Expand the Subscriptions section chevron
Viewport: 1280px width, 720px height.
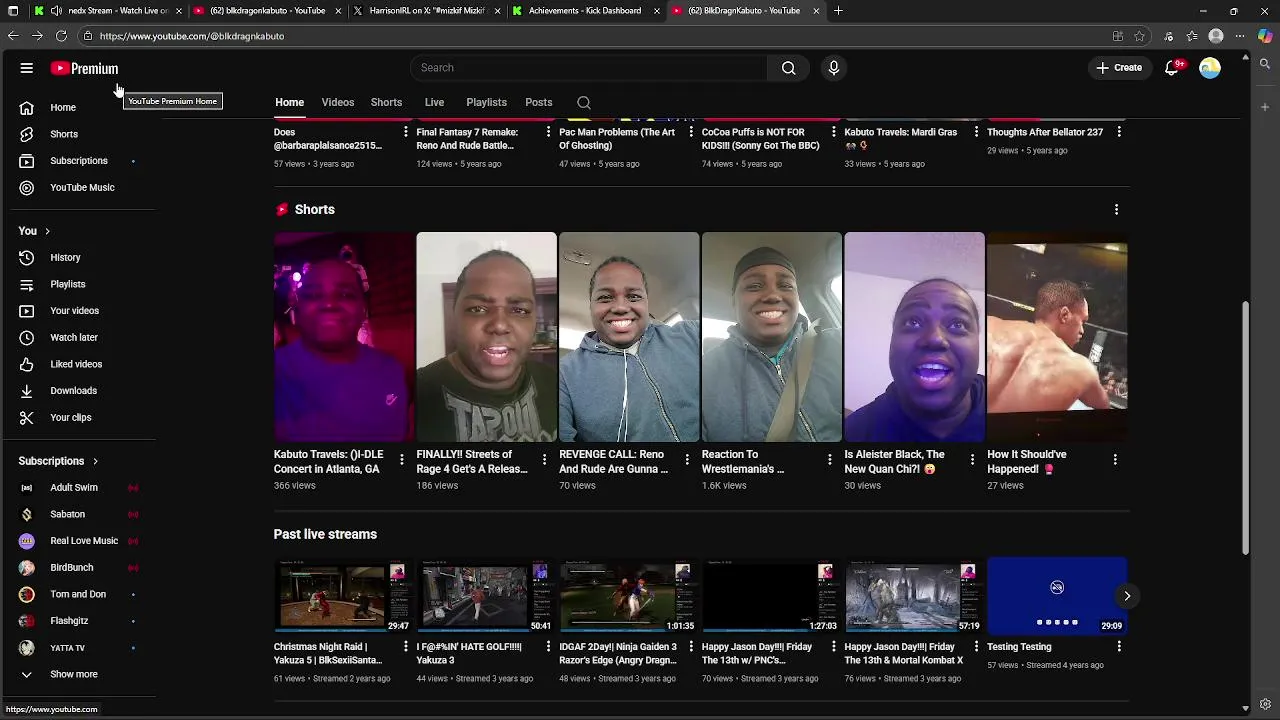coord(95,461)
